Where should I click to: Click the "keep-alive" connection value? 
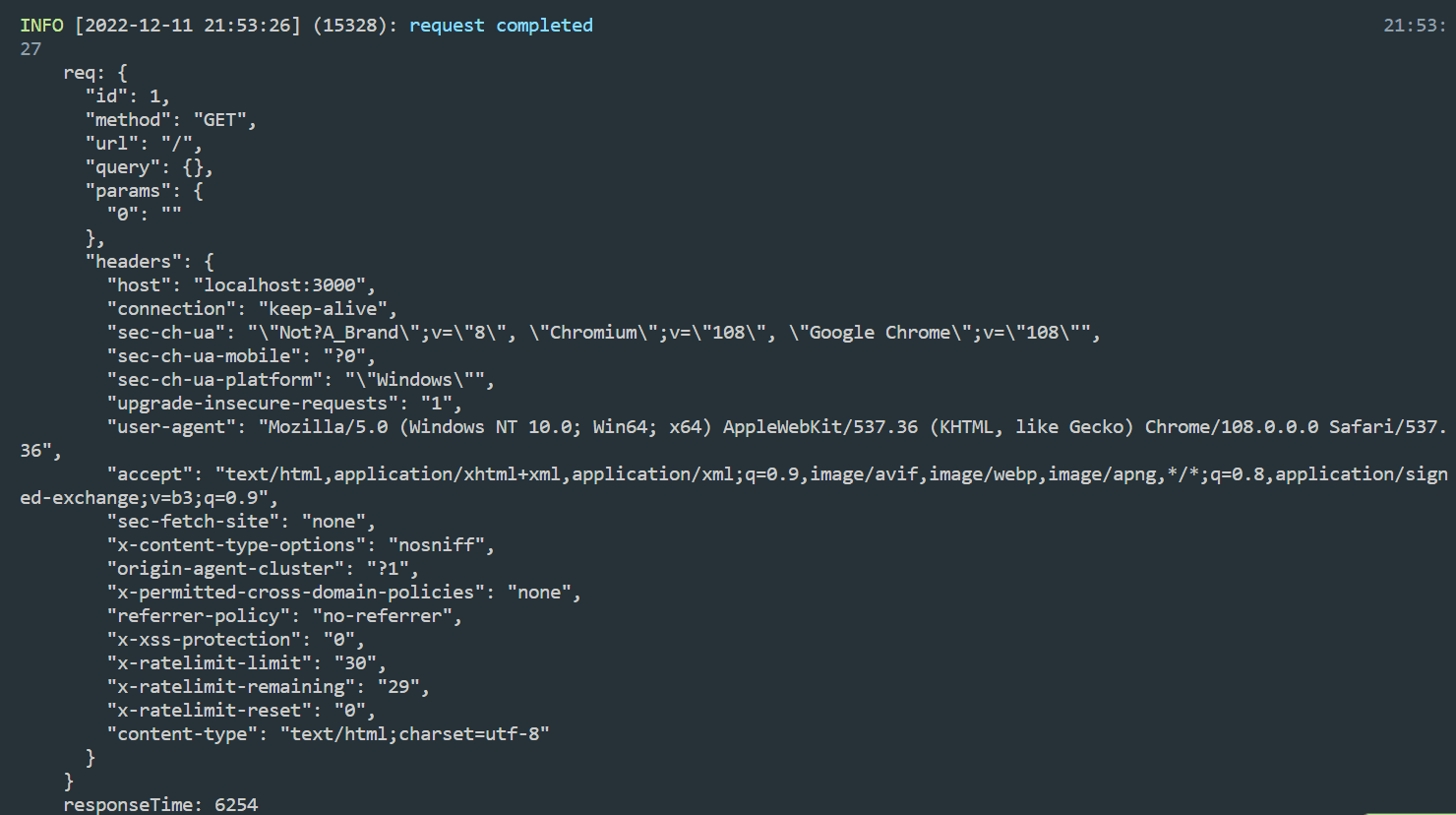(x=328, y=309)
